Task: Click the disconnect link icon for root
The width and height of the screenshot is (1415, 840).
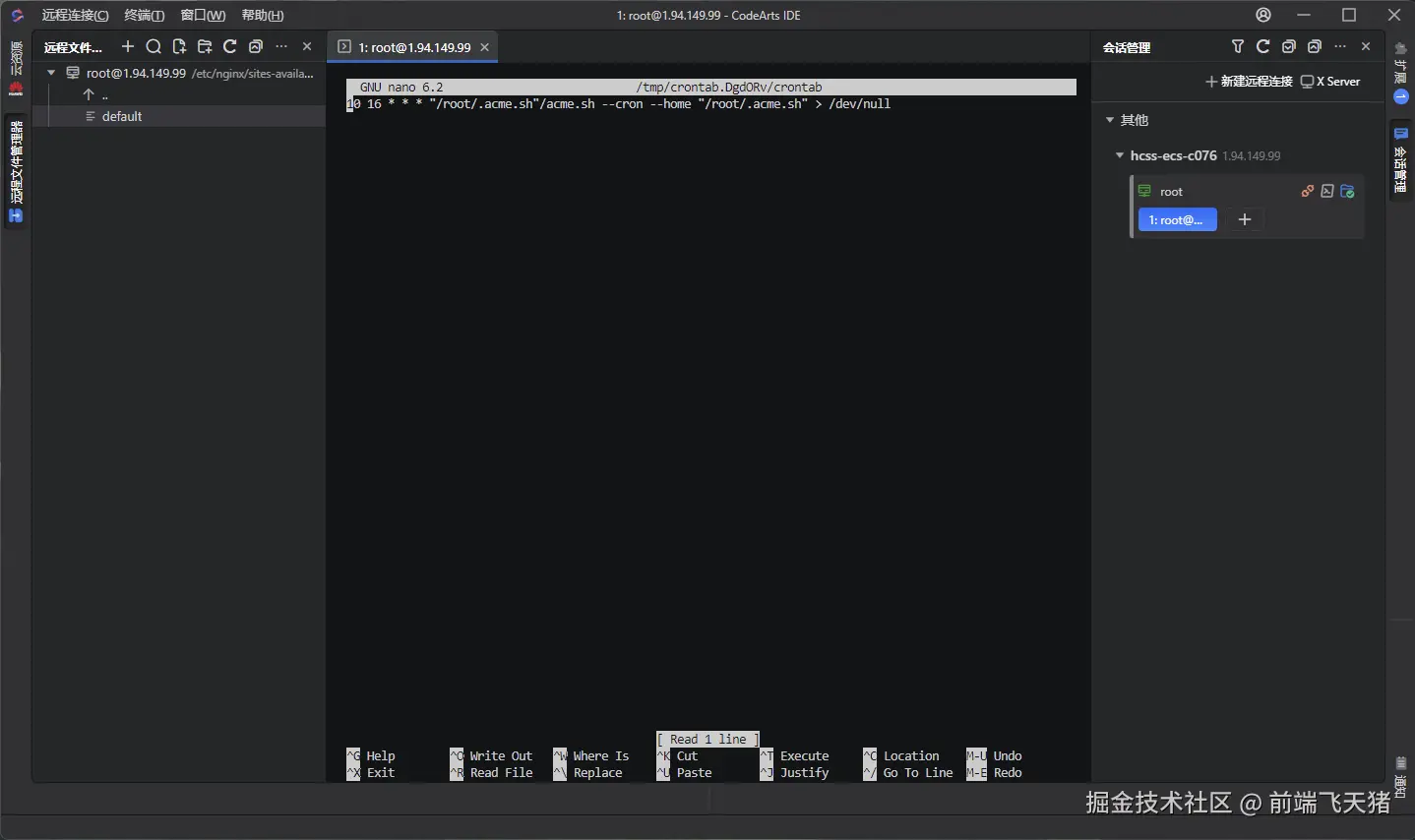Action: coord(1308,191)
